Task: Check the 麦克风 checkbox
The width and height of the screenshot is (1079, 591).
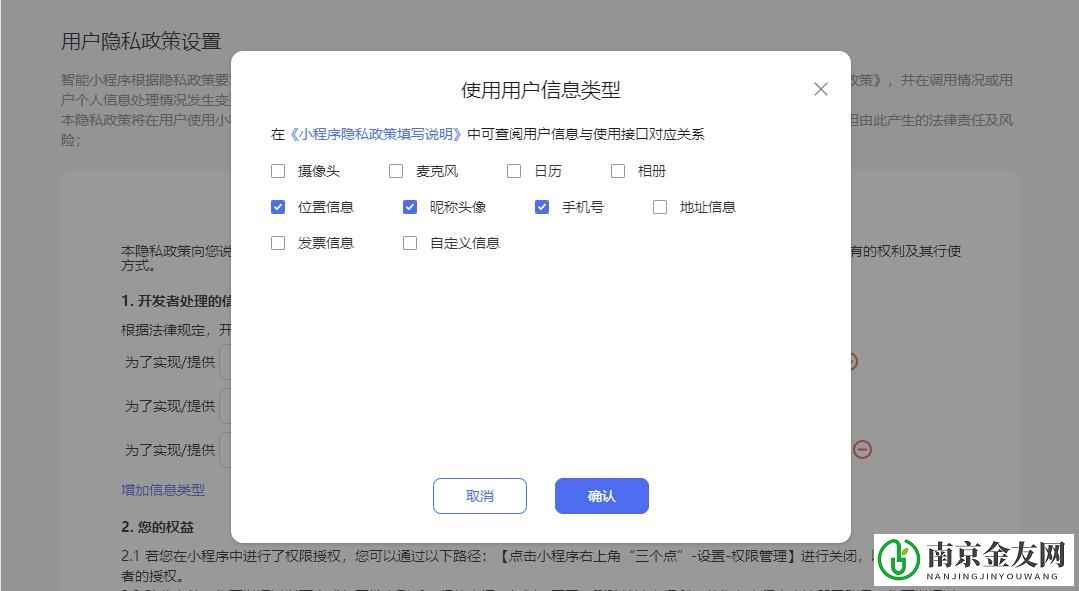Action: point(396,171)
